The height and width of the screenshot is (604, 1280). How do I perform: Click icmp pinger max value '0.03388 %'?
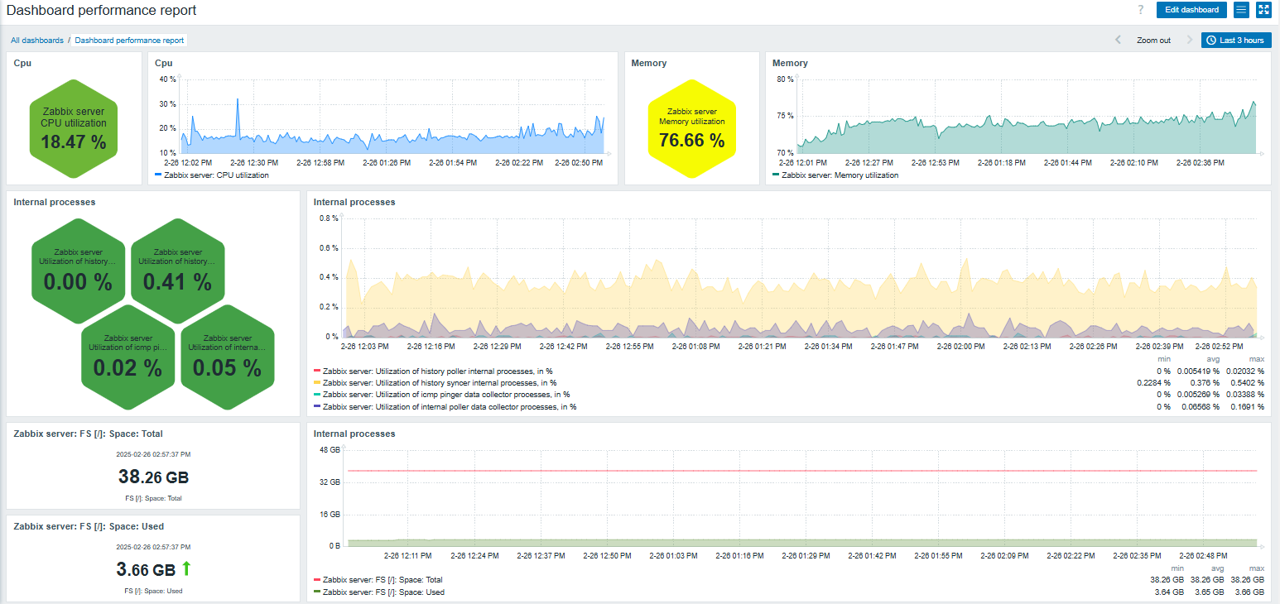[1245, 395]
